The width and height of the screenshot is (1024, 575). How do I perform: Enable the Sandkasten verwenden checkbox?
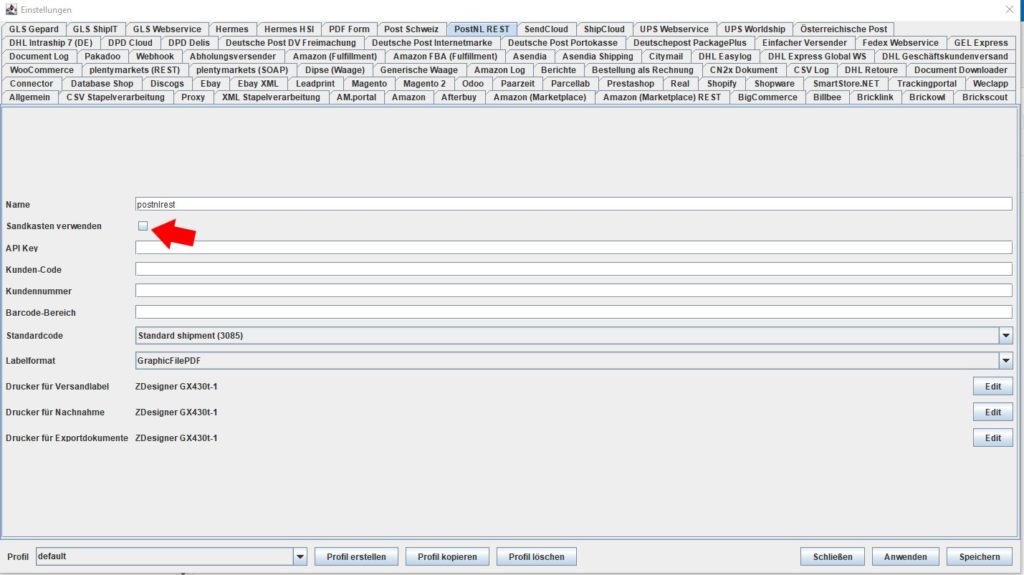pyautogui.click(x=142, y=226)
